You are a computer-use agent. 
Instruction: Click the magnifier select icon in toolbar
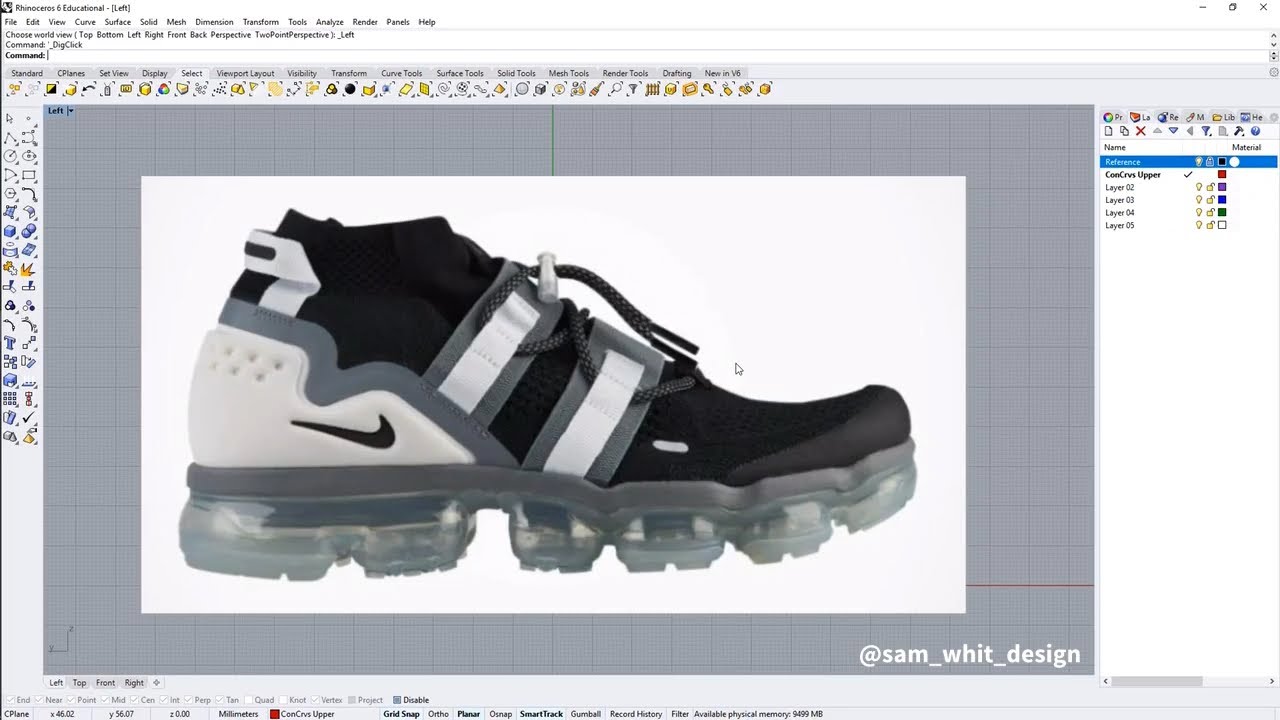click(616, 89)
